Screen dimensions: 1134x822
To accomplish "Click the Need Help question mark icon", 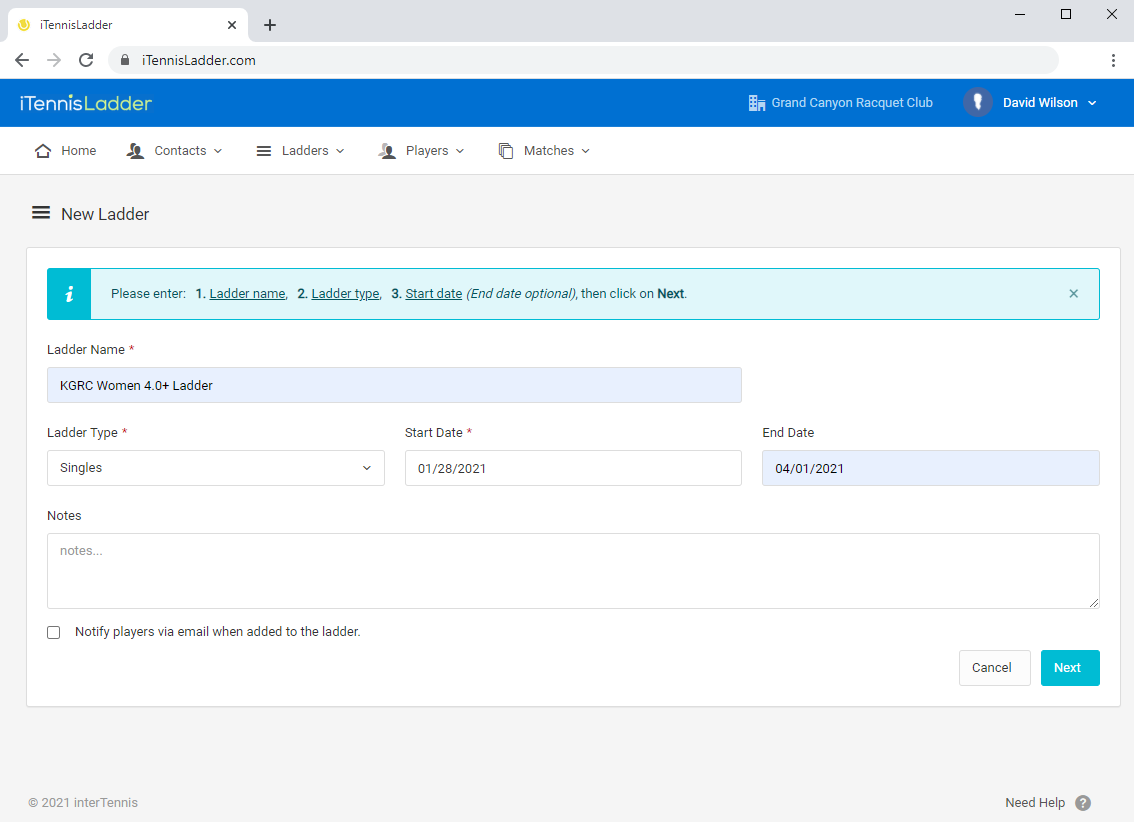I will [x=1083, y=803].
